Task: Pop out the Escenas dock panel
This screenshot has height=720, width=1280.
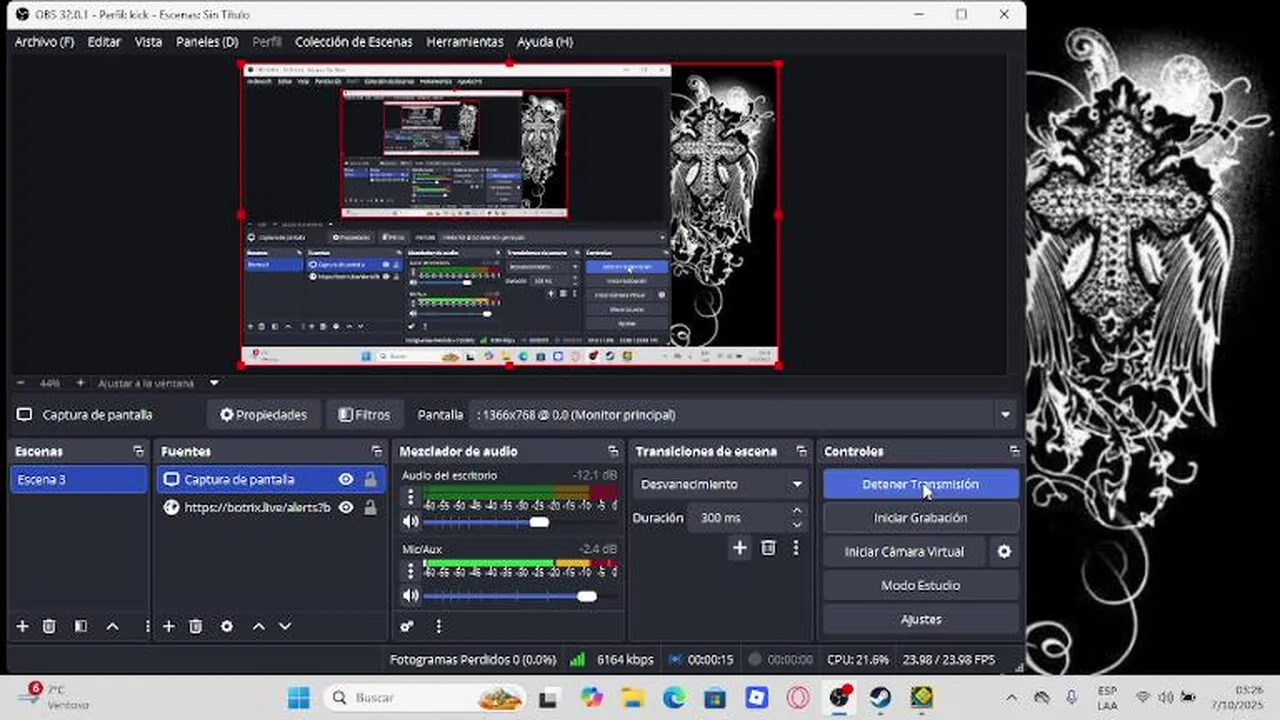Action: point(138,452)
